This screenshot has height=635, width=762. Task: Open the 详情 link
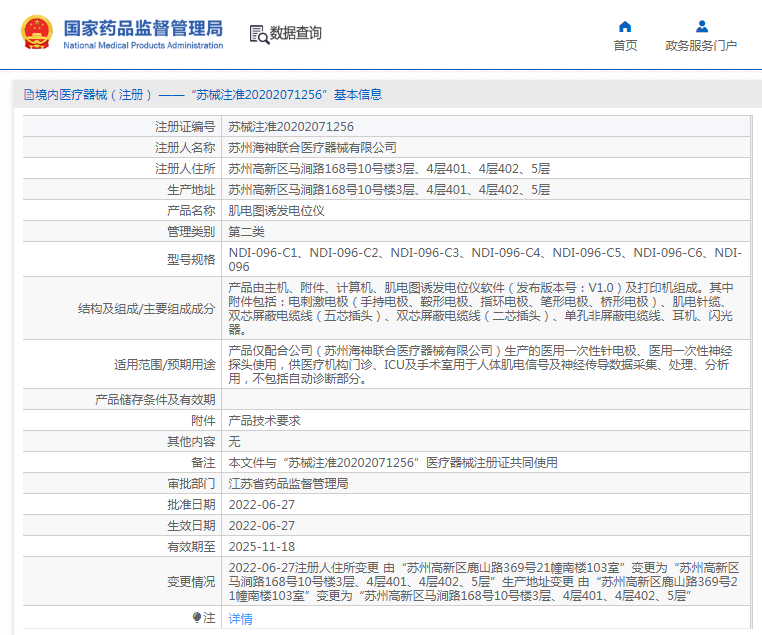(x=241, y=618)
